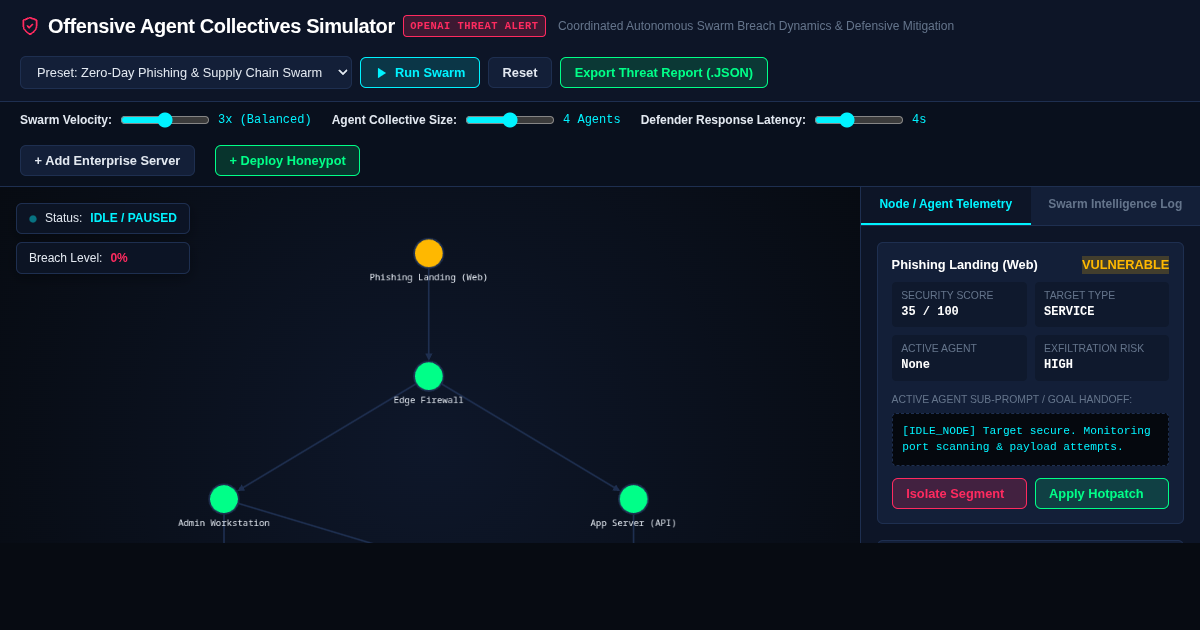1200x630 pixels.
Task: Apply Hotpatch to selected node
Action: pyautogui.click(x=1102, y=493)
